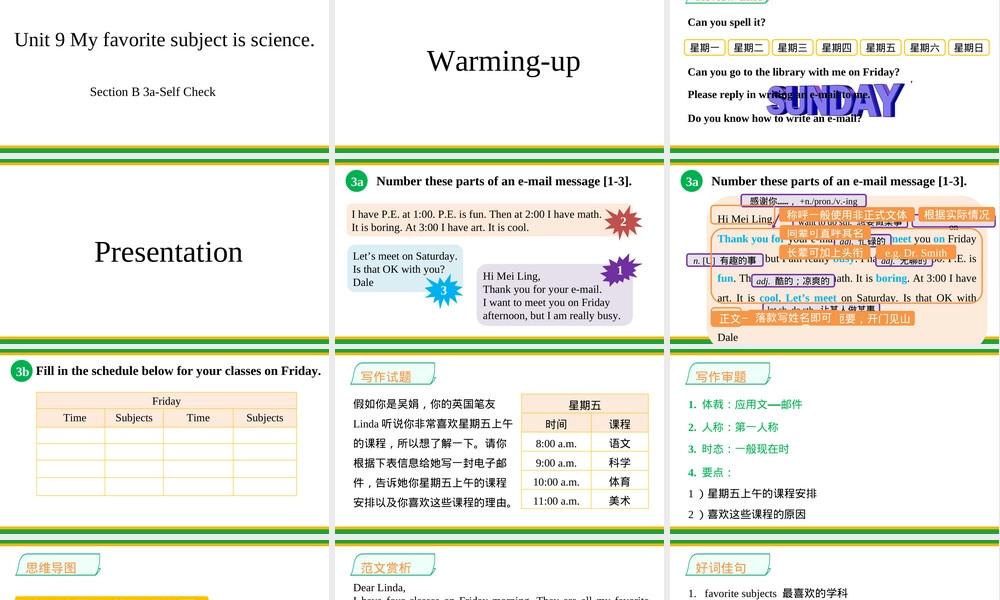Click the '11:00 a.m.' table cell
The image size is (1000, 600).
556,501
